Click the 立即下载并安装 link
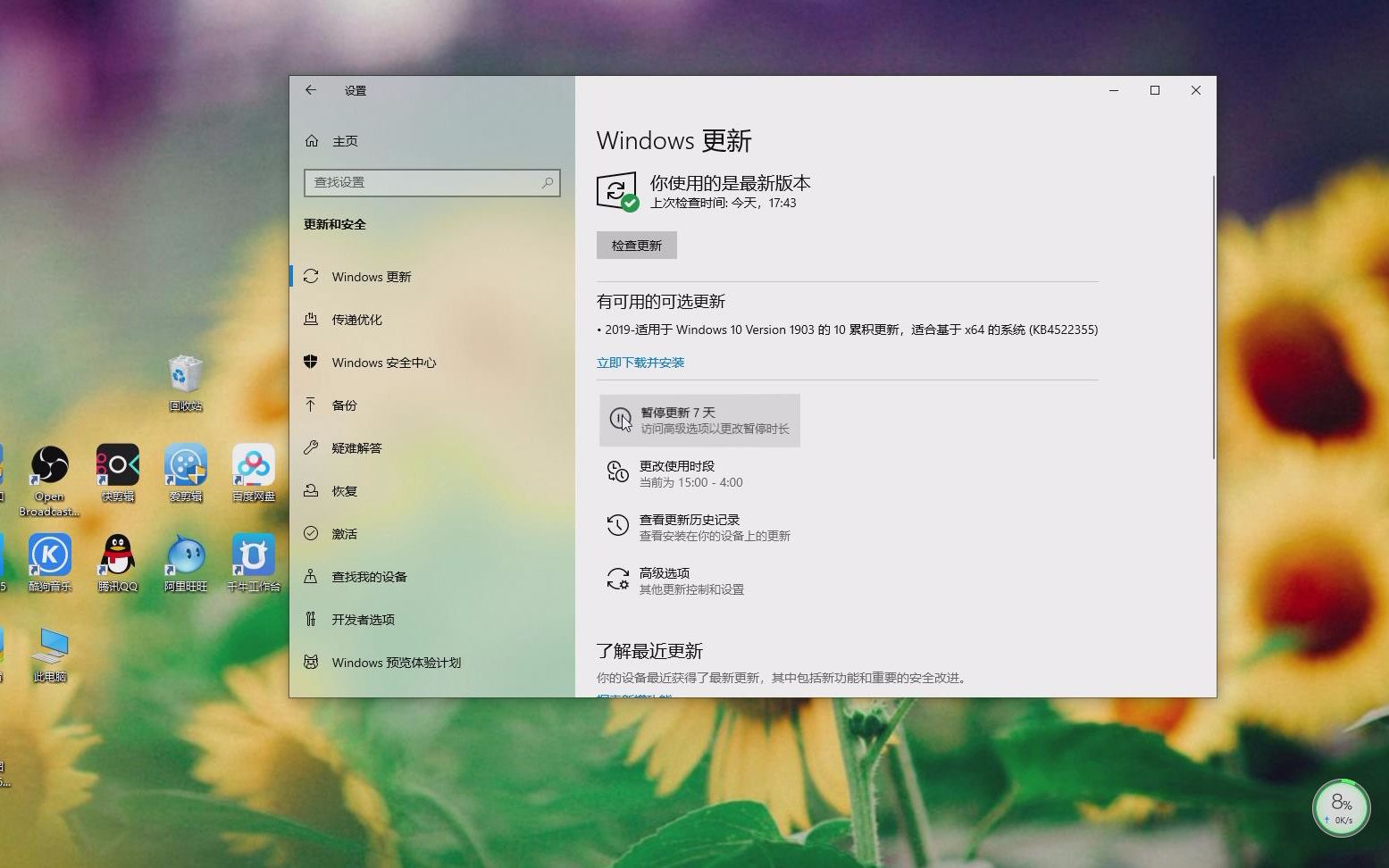This screenshot has width=1389, height=868. [640, 363]
